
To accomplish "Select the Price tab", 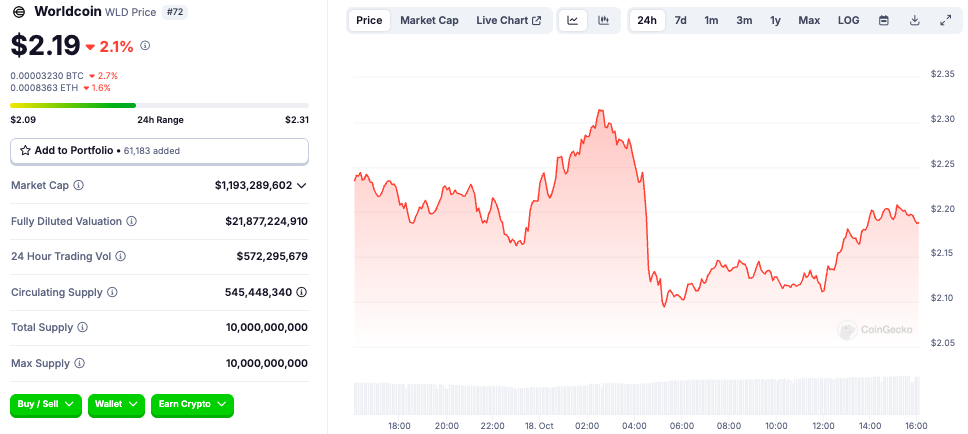I will tap(369, 20).
